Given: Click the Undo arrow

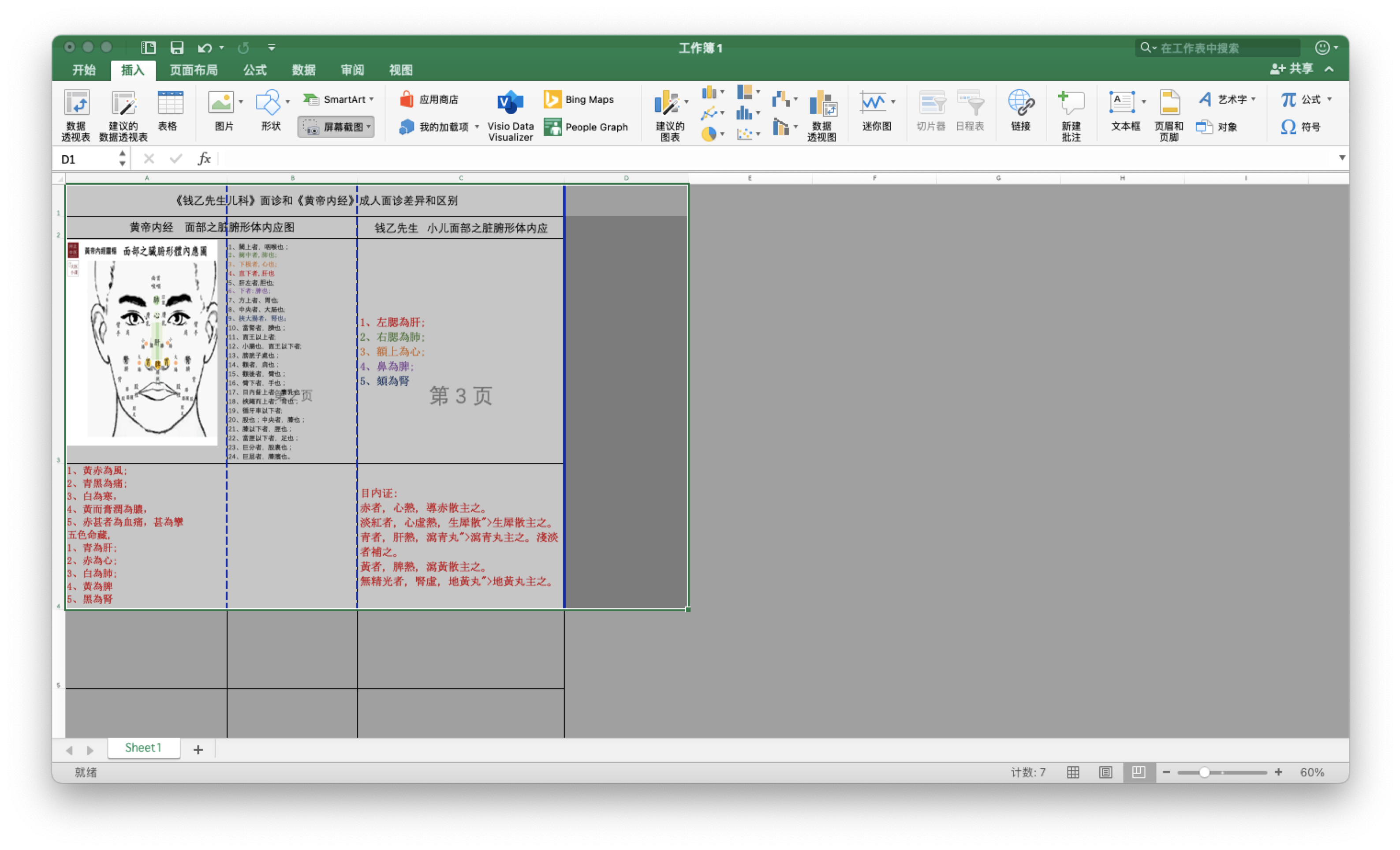Looking at the screenshot, I should click(205, 48).
